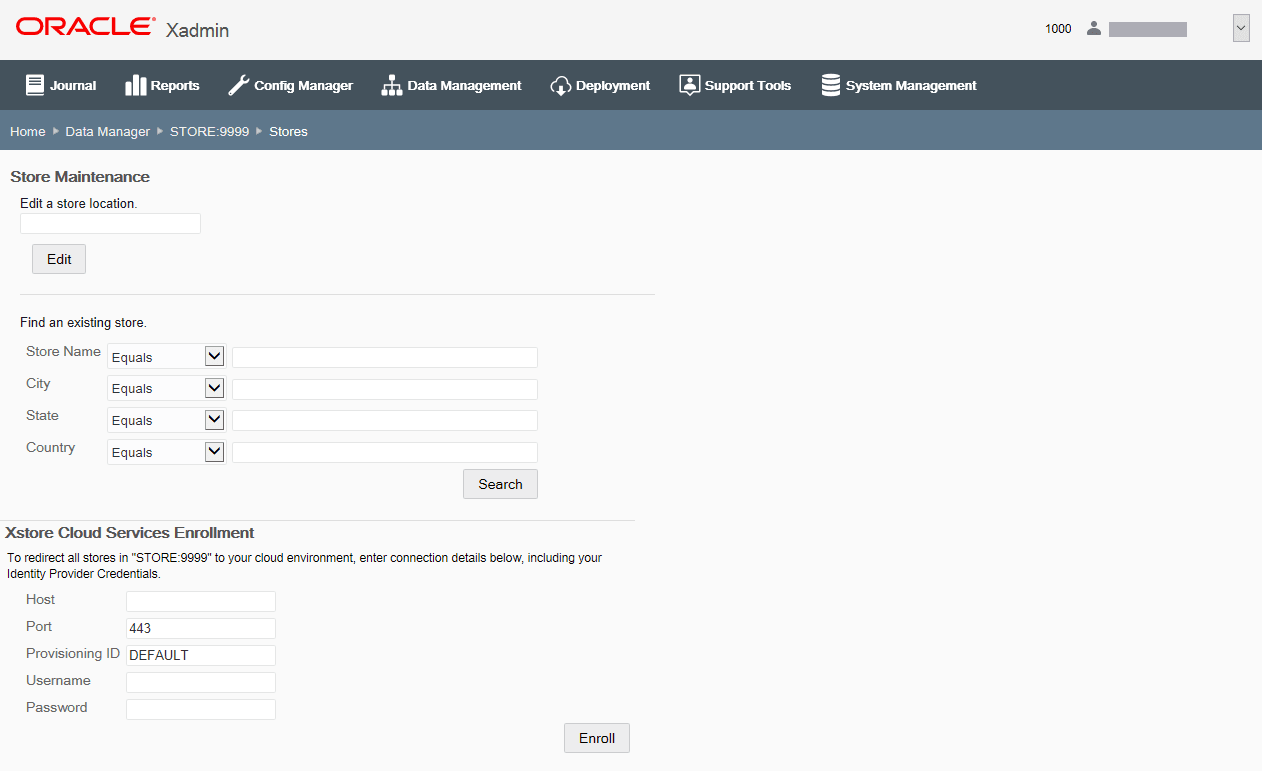Click the Data Management hierarchy icon

[390, 84]
